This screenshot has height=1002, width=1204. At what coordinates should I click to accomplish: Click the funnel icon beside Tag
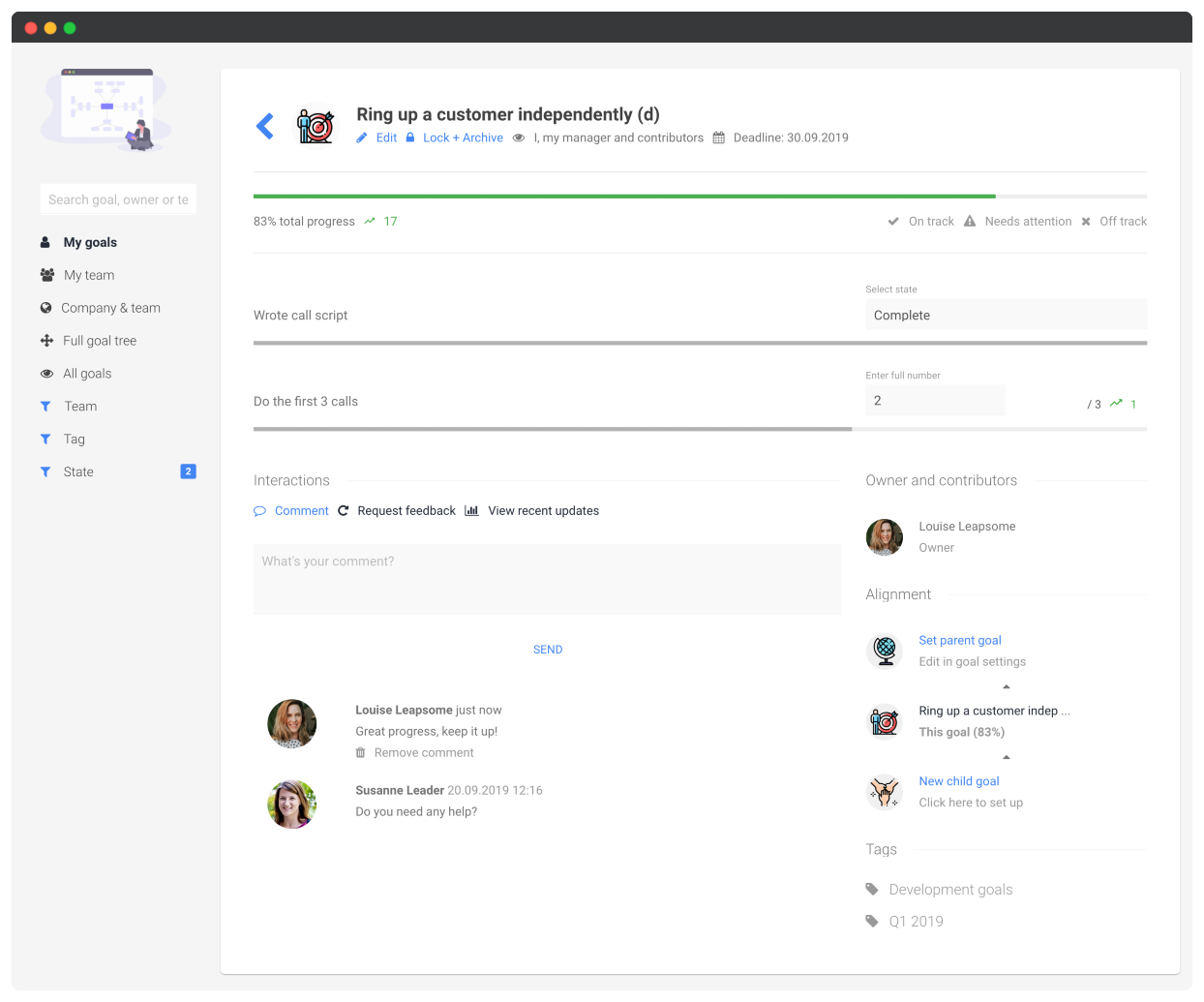pyautogui.click(x=45, y=440)
